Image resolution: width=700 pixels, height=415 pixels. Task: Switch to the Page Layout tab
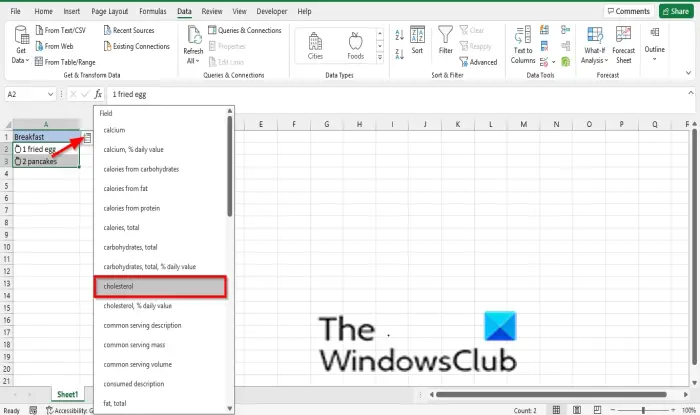tap(109, 11)
